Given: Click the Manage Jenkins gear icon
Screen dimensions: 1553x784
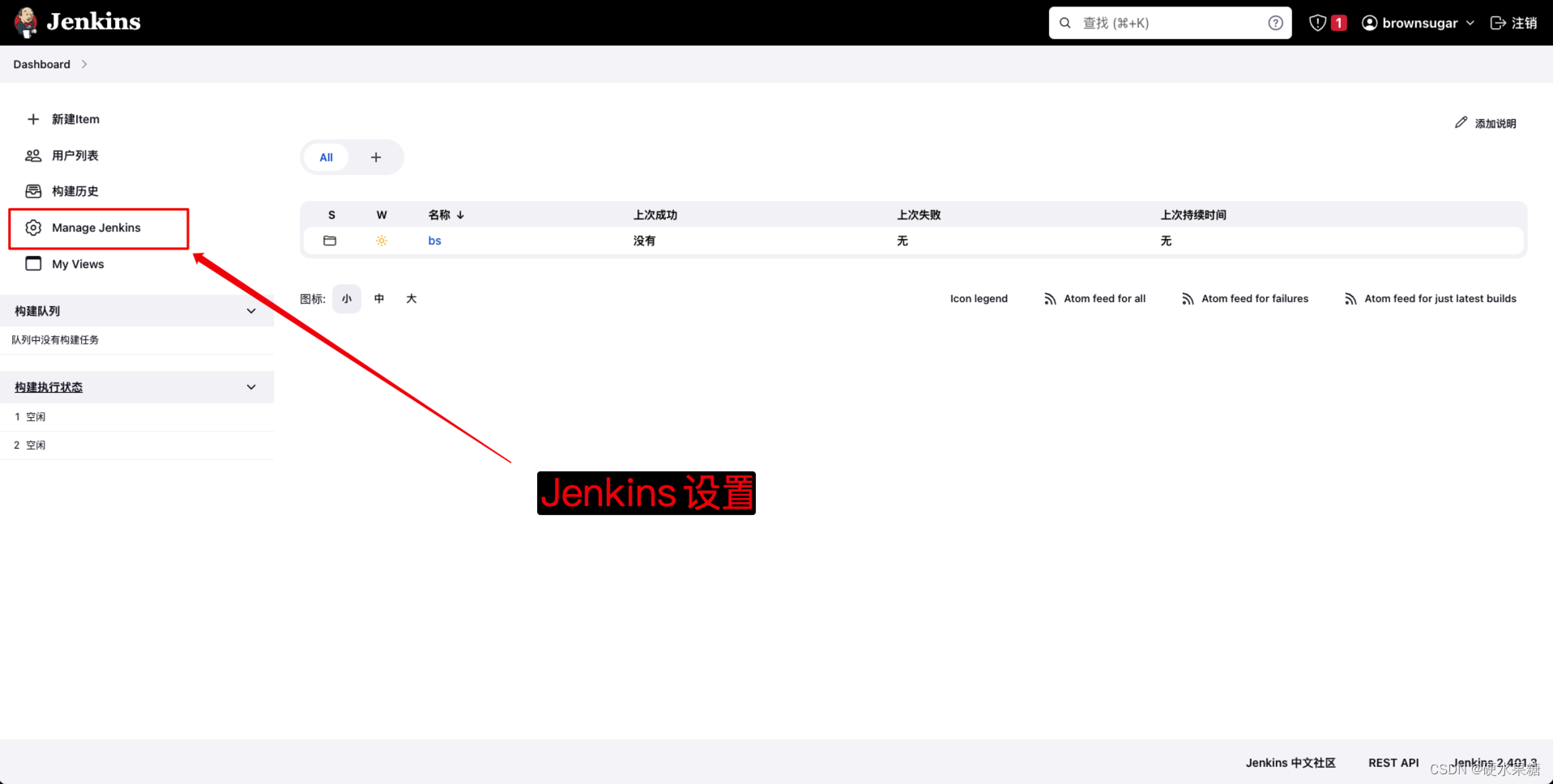Looking at the screenshot, I should coord(33,228).
